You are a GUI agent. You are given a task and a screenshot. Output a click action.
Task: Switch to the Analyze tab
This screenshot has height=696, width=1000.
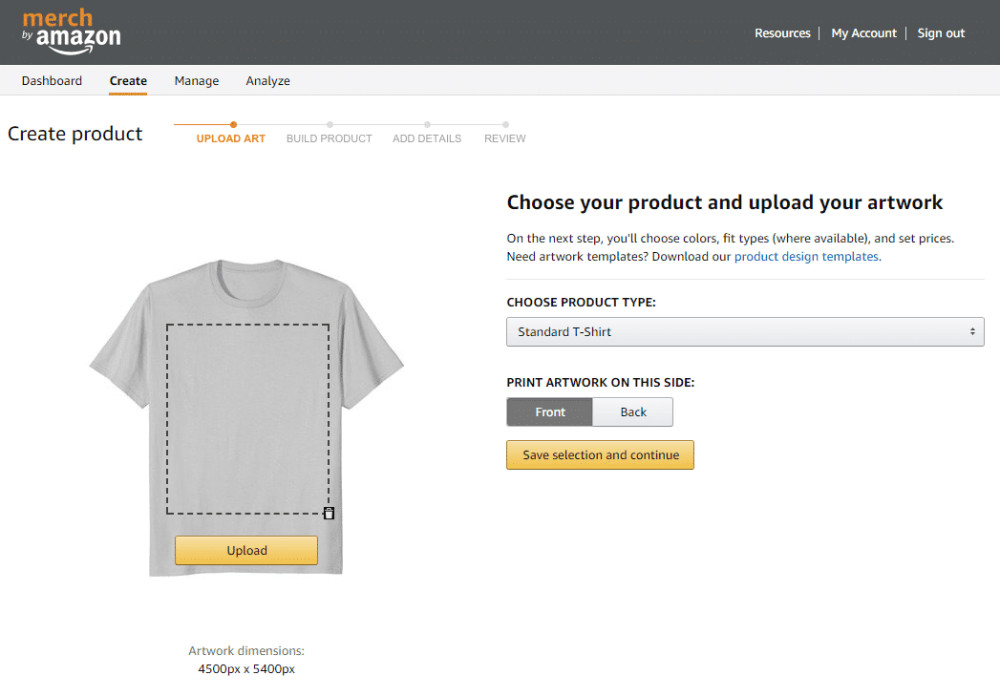268,81
